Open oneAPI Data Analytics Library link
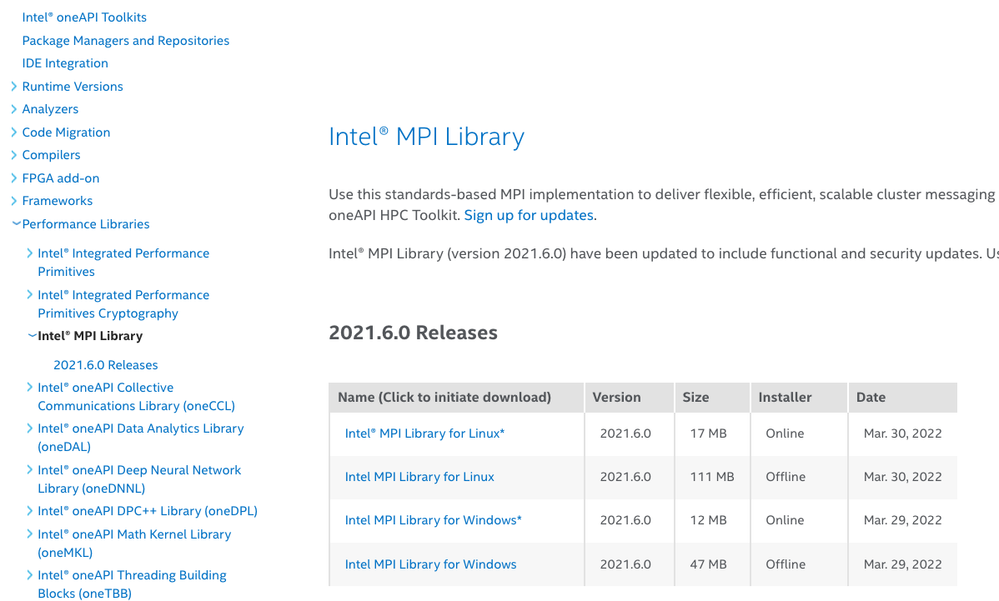 coord(141,437)
